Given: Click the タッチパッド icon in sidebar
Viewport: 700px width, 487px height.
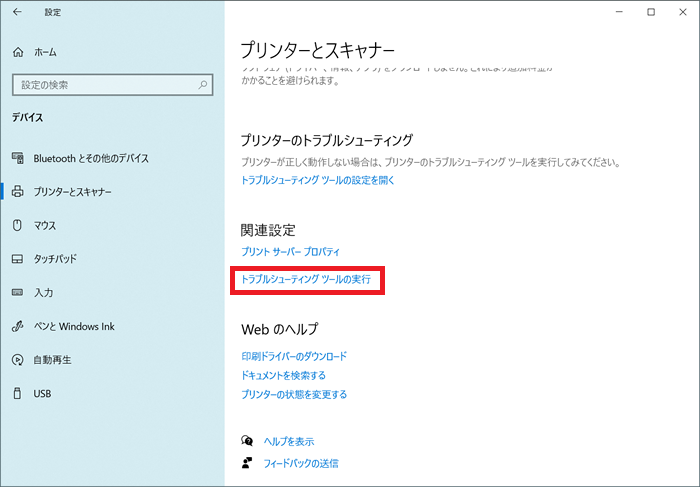Looking at the screenshot, I should (18, 259).
